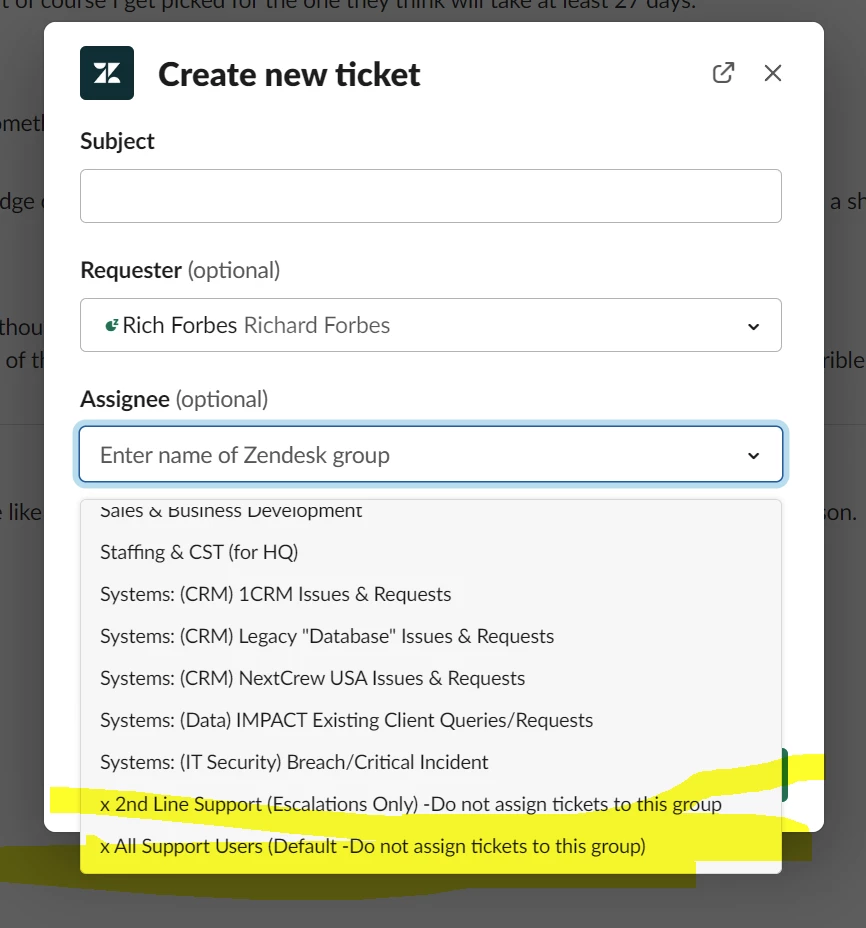Close the Create new ticket dialog

[x=772, y=73]
